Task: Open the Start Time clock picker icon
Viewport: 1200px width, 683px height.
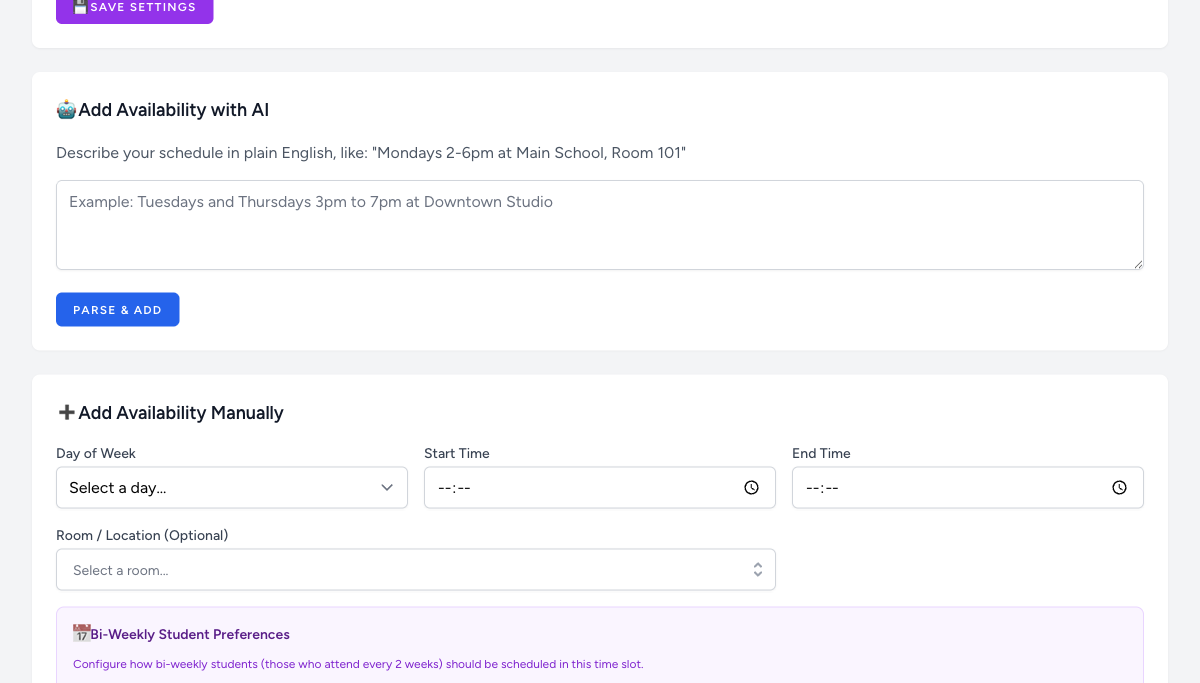Action: point(751,488)
